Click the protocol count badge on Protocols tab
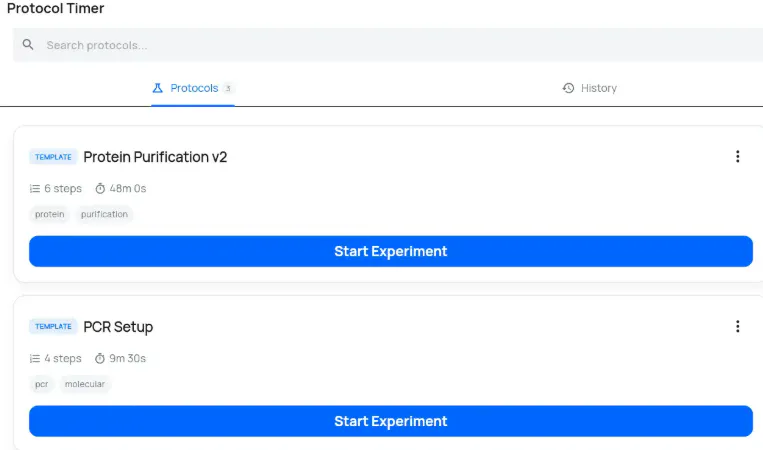Screen dimensions: 763x450 click(228, 89)
